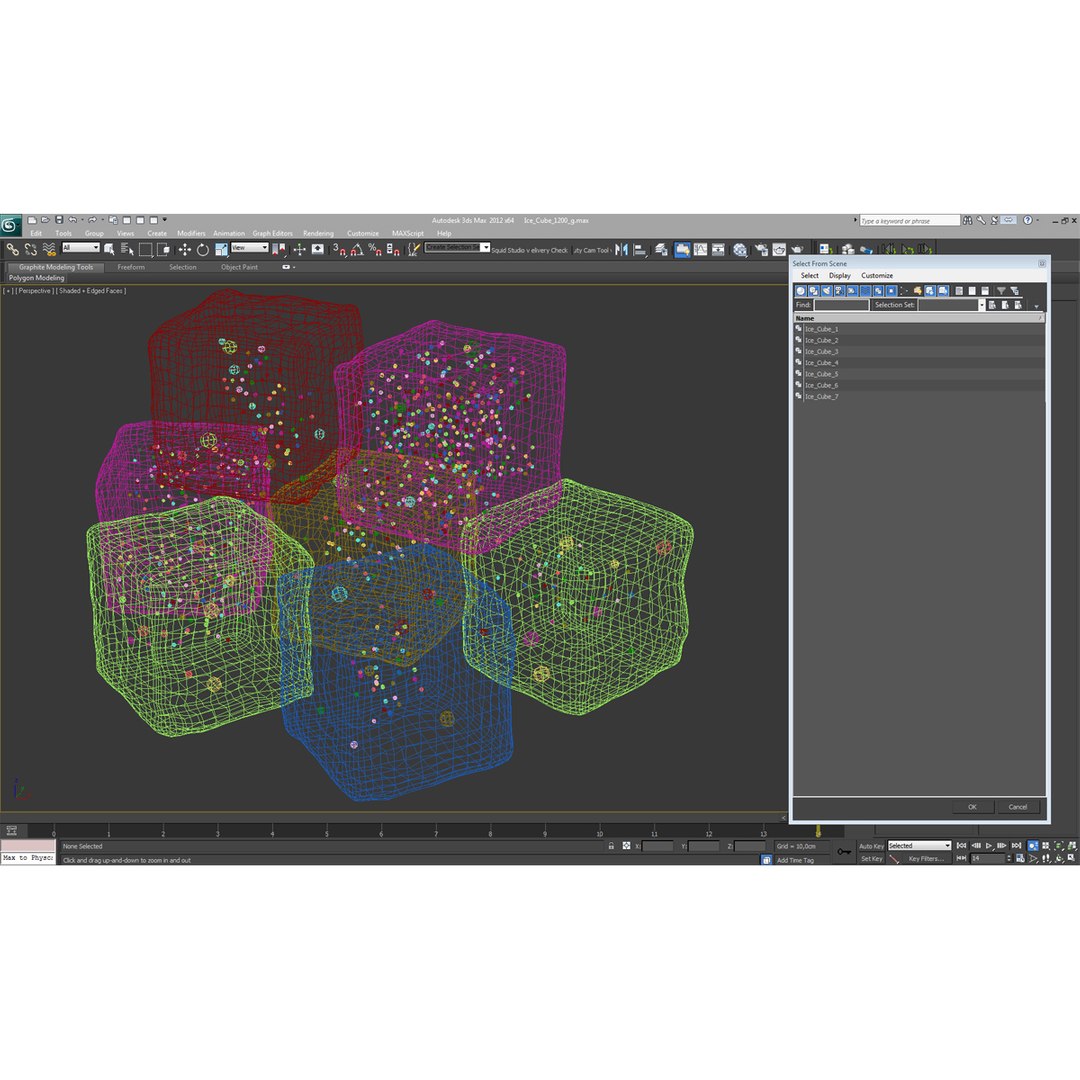Activate the Select and Scale tool
This screenshot has height=1080, width=1080.
[x=221, y=249]
